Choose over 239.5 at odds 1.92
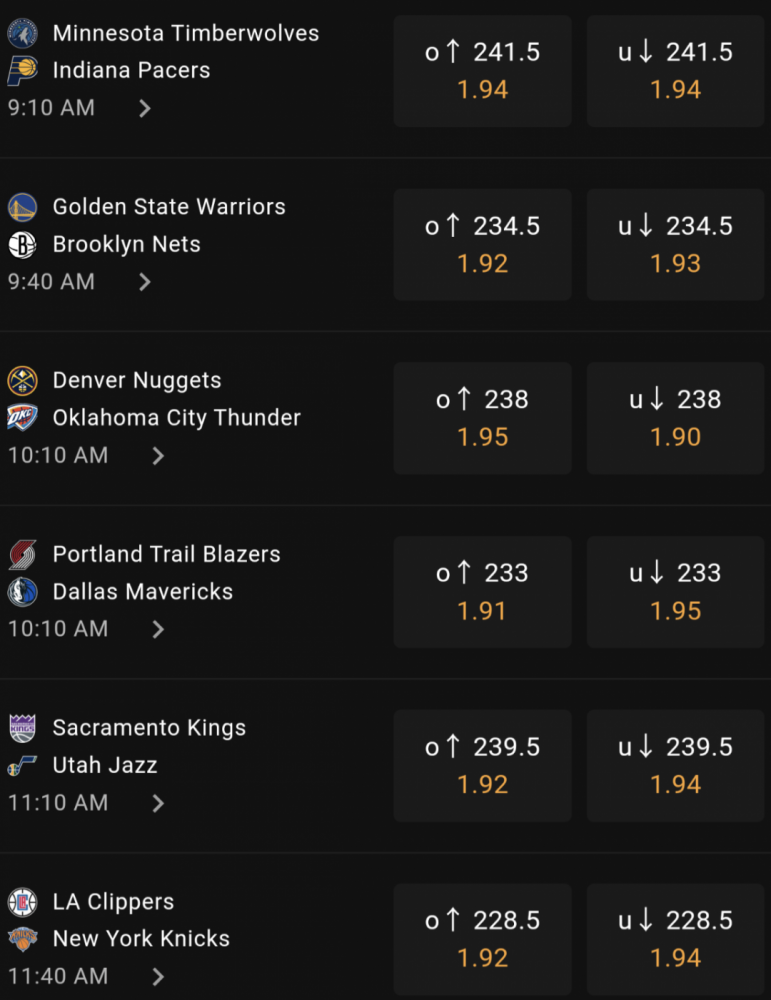 [482, 765]
